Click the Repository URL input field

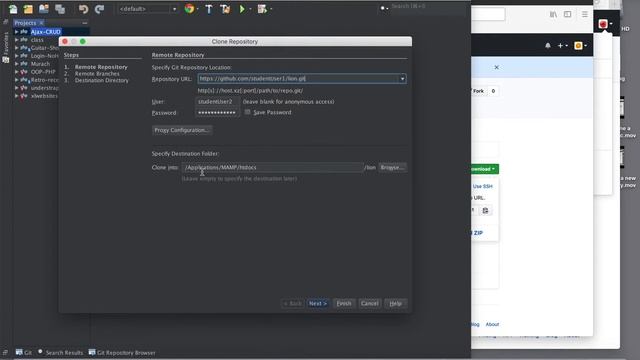pyautogui.click(x=298, y=78)
